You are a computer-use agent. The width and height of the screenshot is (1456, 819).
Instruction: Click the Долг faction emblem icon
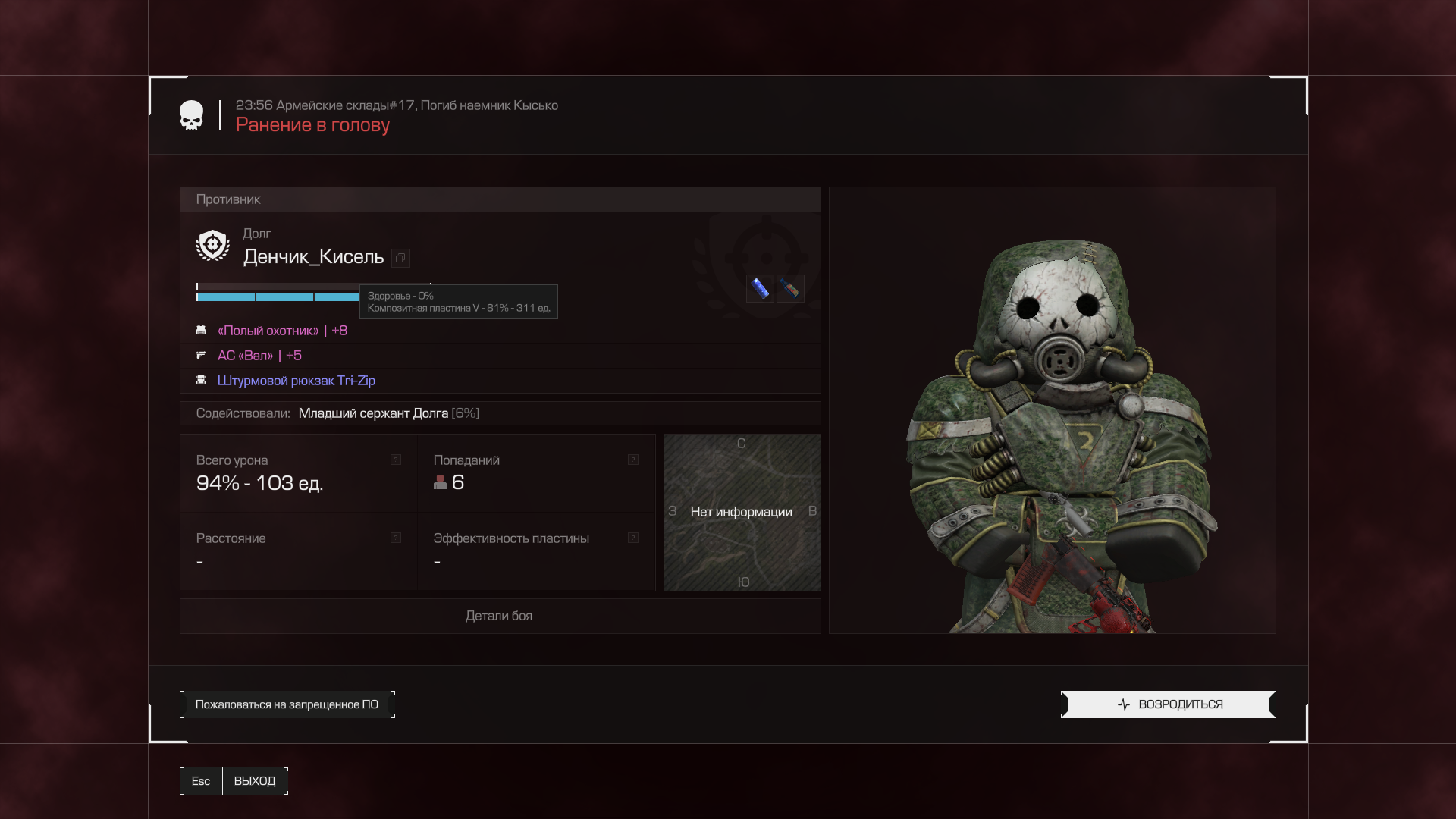212,246
